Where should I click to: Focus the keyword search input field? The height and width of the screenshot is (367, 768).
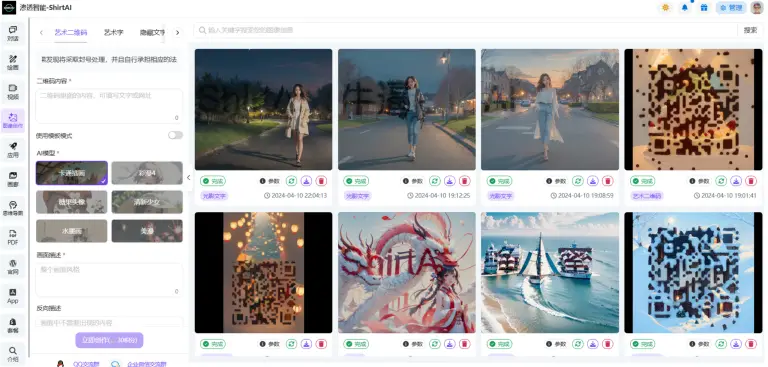click(x=465, y=30)
